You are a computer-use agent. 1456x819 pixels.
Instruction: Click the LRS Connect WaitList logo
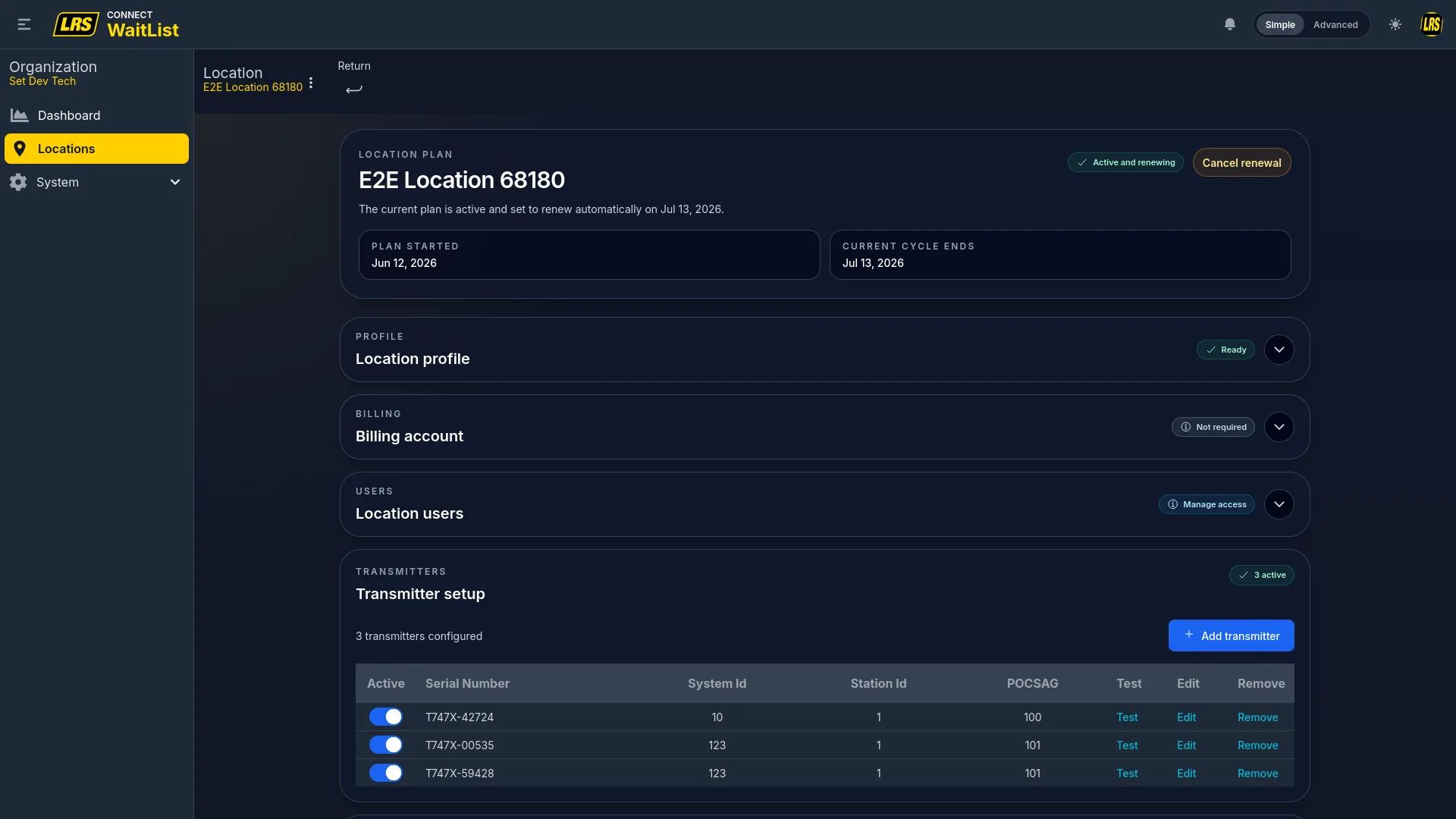(x=116, y=24)
